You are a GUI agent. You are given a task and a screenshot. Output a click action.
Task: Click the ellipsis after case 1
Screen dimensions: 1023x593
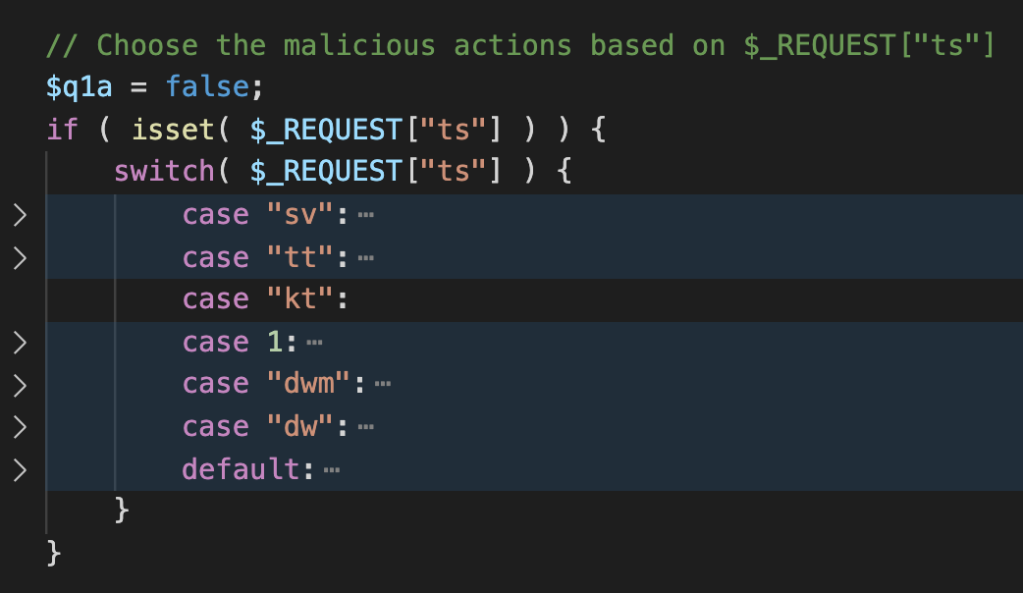(314, 342)
